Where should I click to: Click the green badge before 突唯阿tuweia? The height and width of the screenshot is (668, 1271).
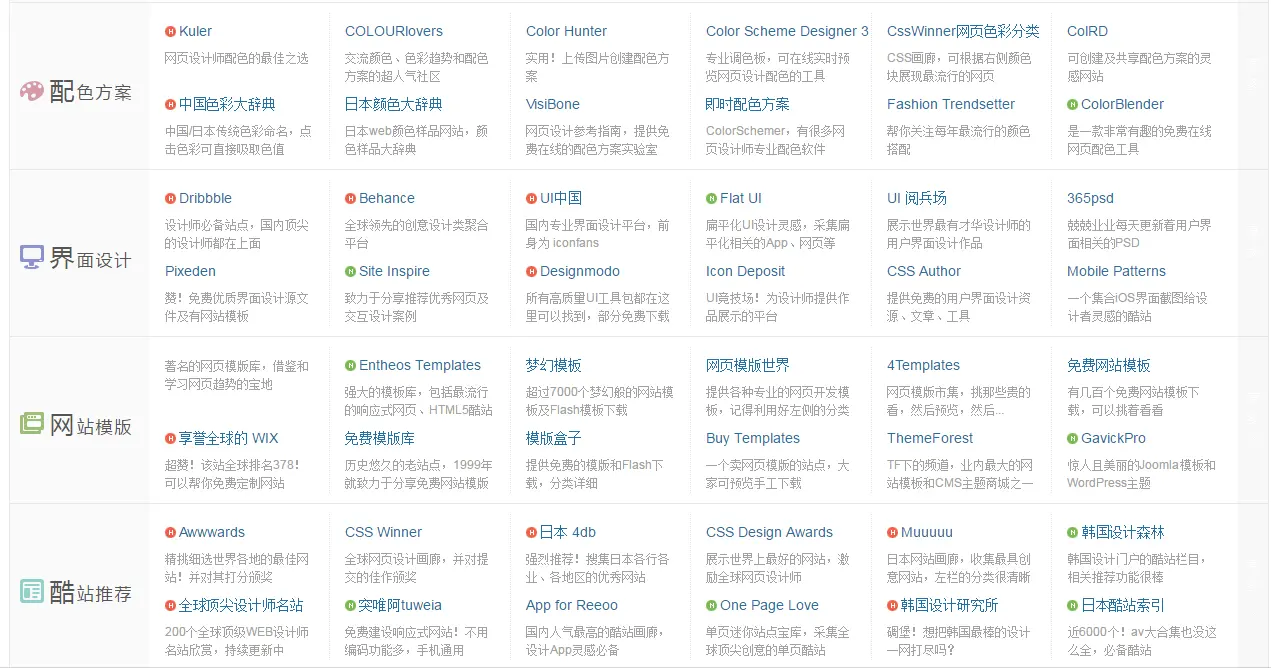coord(350,605)
